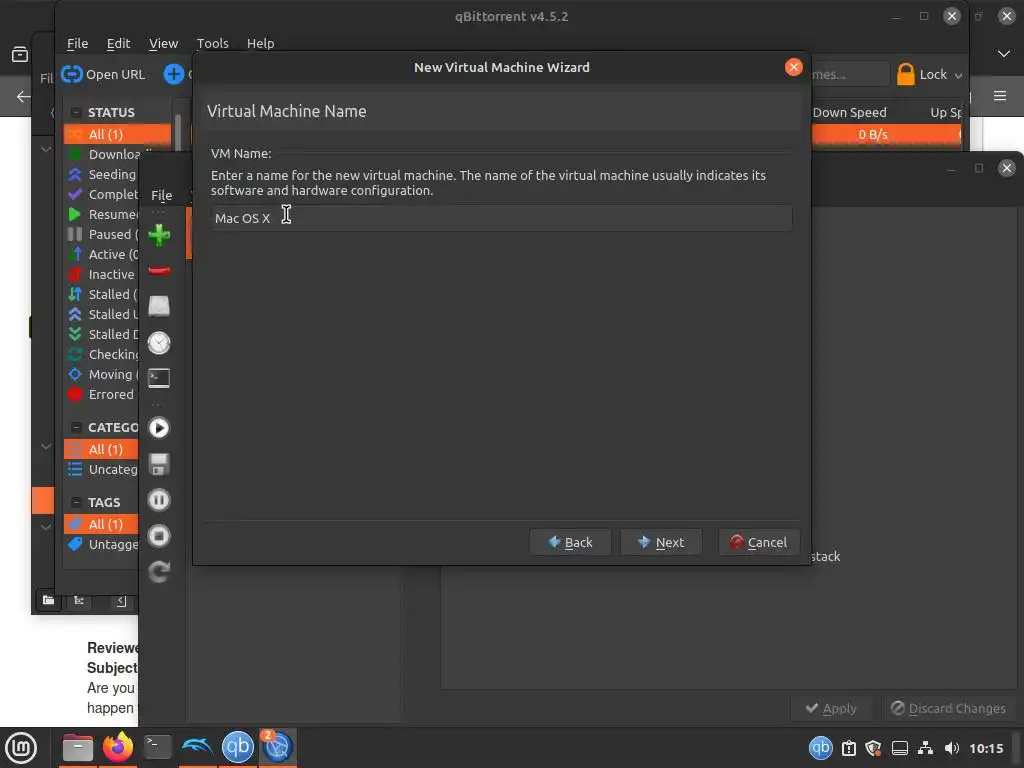Open the qBittorrent File menu
The height and width of the screenshot is (768, 1024).
[77, 43]
